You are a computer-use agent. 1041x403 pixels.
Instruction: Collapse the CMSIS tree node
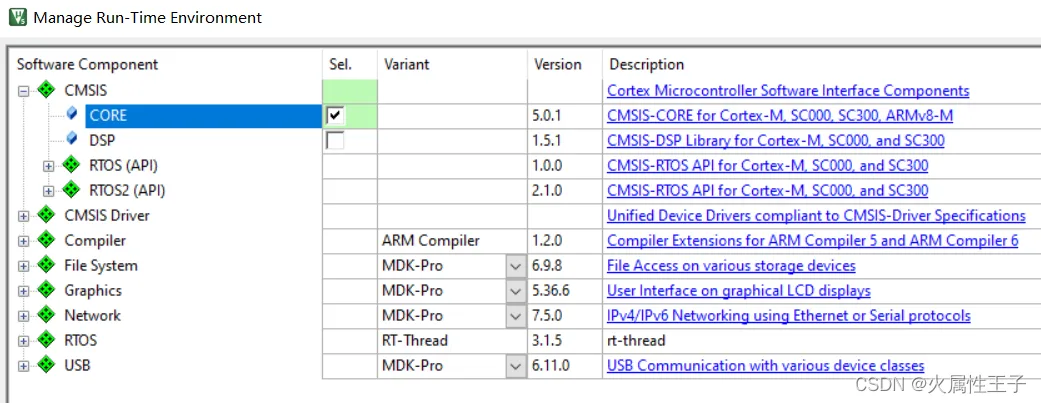tap(24, 90)
